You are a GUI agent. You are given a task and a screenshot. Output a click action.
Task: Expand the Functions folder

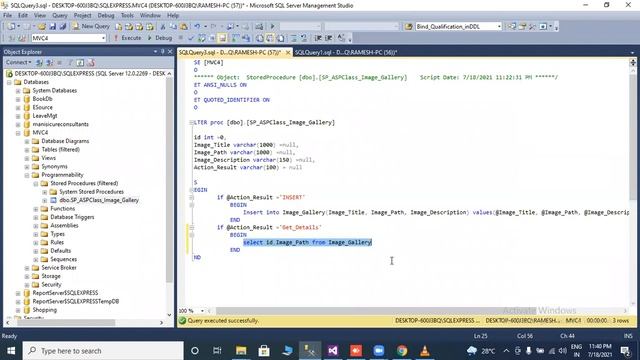pos(36,209)
